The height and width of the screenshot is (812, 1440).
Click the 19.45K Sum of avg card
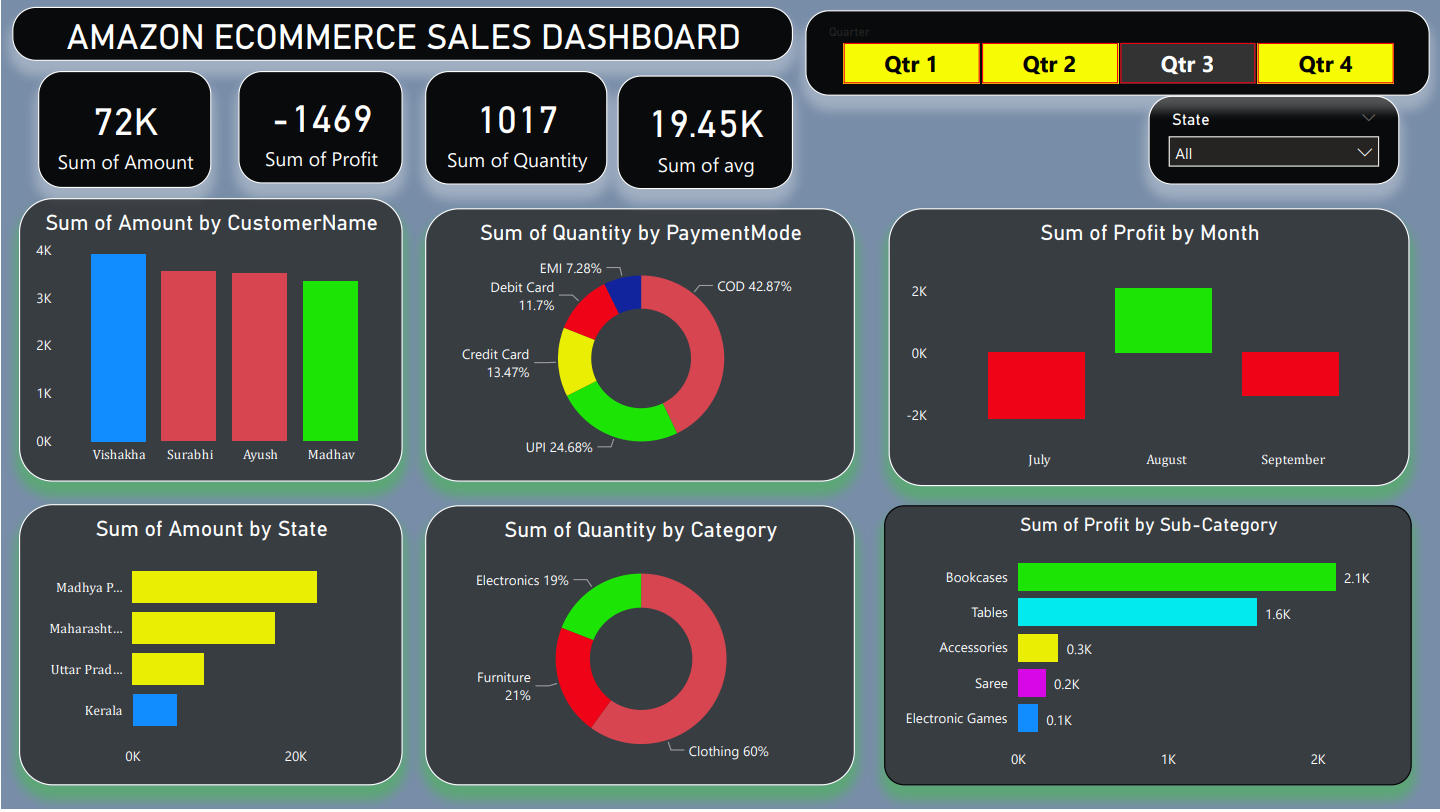[x=705, y=131]
